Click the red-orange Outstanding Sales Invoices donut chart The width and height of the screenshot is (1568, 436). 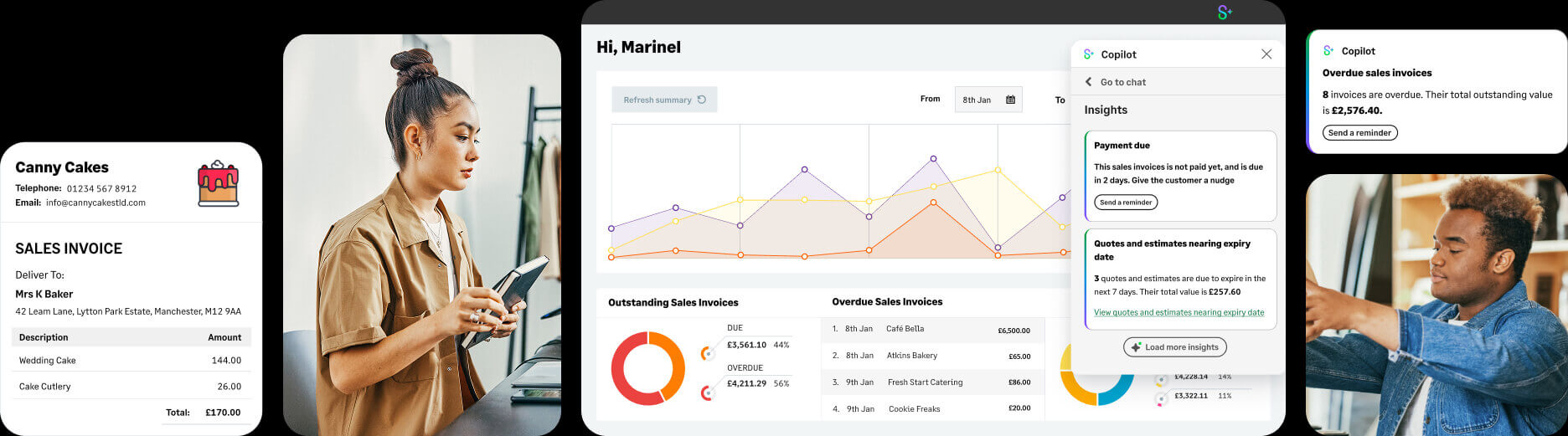[x=647, y=368]
